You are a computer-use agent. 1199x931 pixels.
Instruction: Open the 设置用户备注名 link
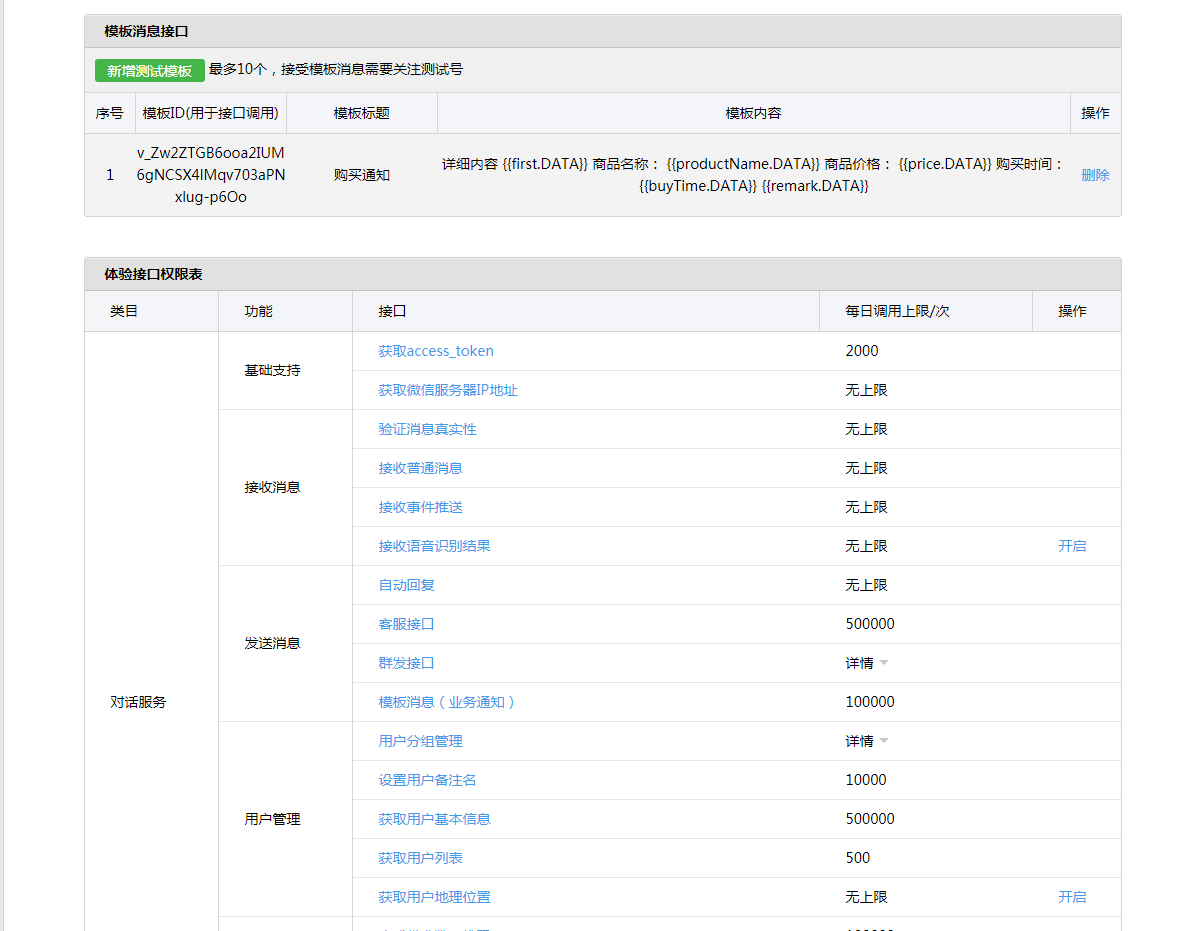[x=427, y=780]
